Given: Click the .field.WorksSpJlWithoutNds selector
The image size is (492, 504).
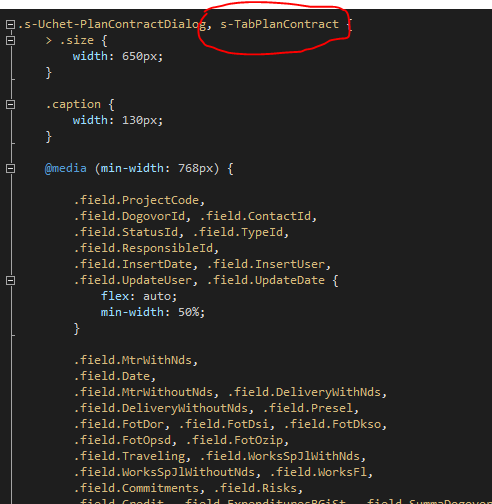Looking at the screenshot, I should pyautogui.click(x=164, y=472).
